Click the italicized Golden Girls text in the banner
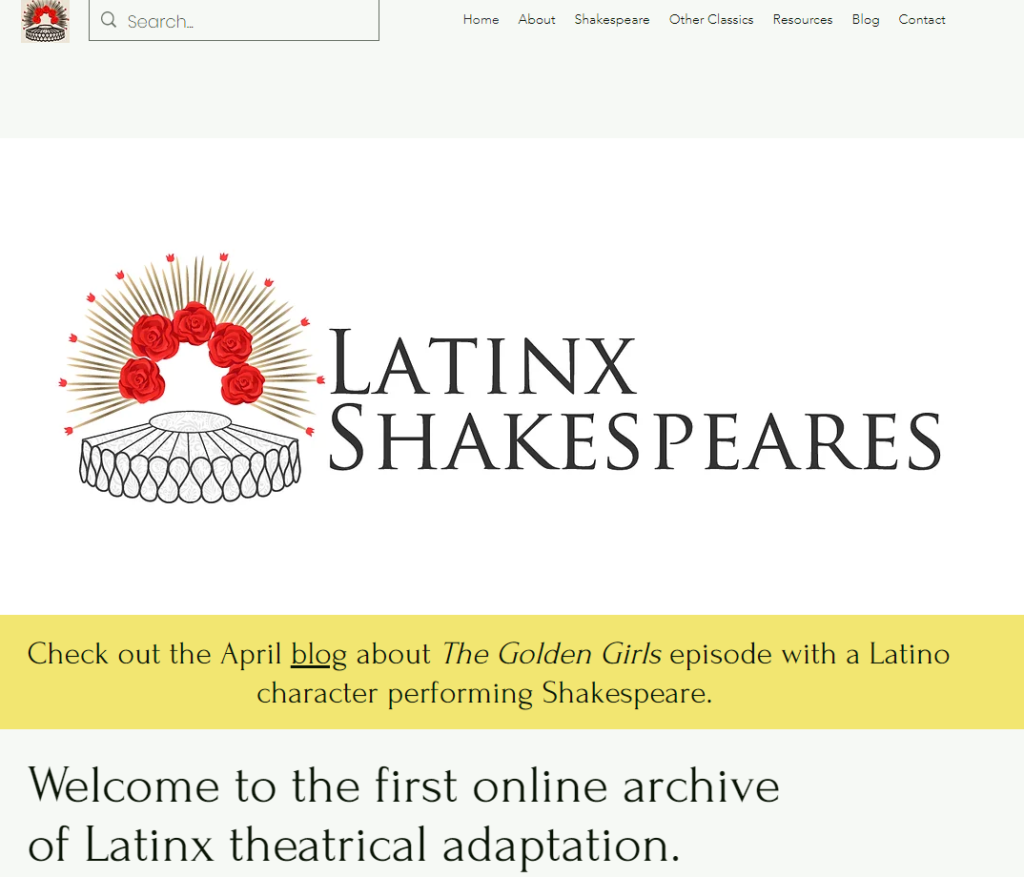1024x877 pixels. point(550,653)
